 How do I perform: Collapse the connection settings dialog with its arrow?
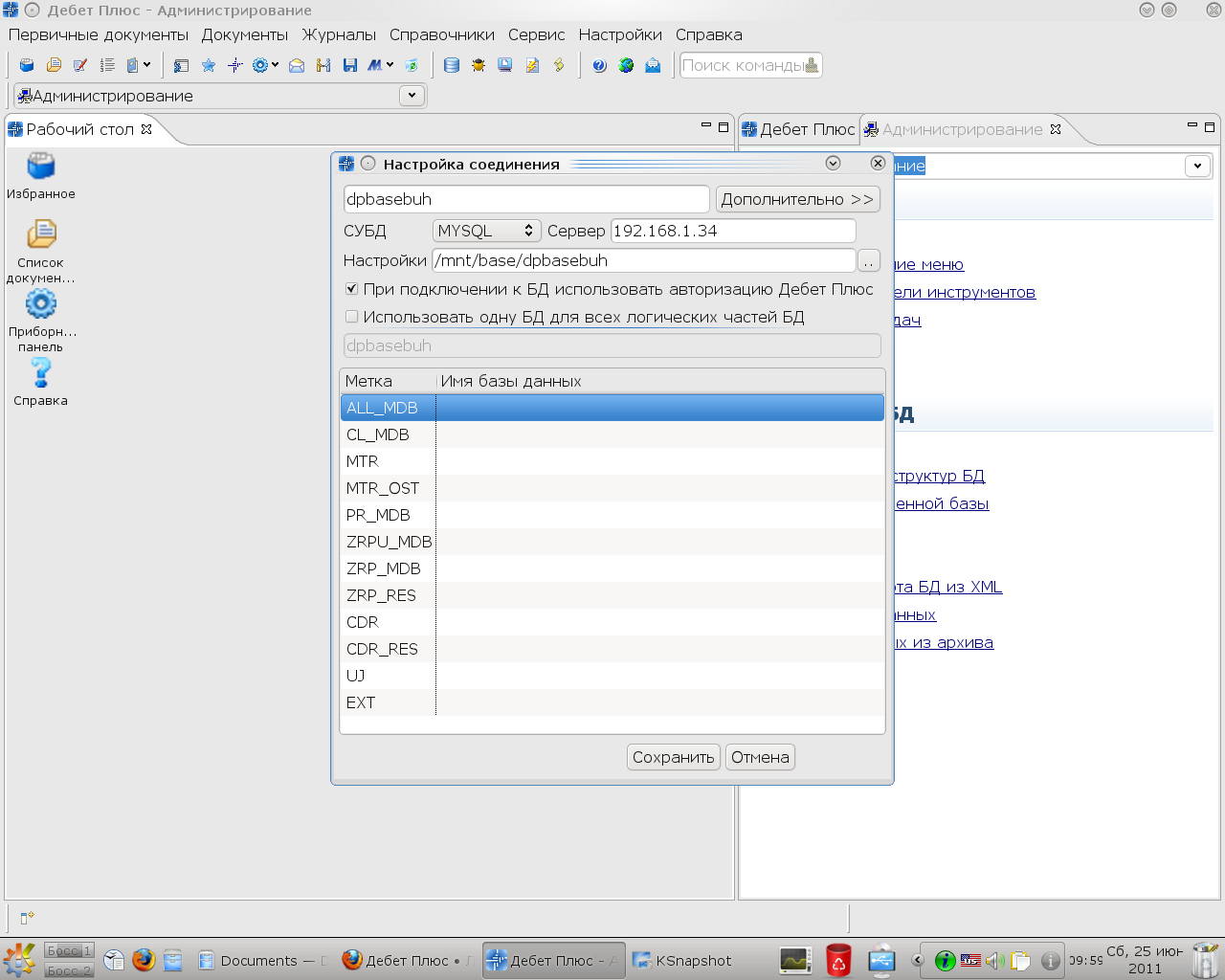pos(833,164)
